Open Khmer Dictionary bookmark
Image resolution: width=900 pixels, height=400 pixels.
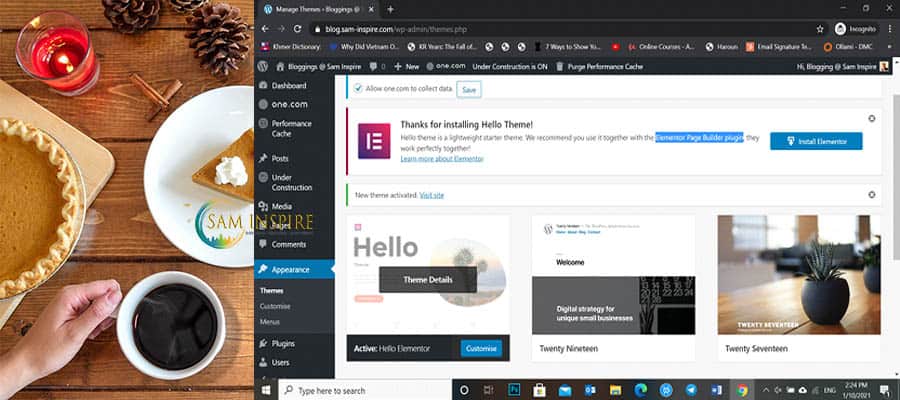290,47
